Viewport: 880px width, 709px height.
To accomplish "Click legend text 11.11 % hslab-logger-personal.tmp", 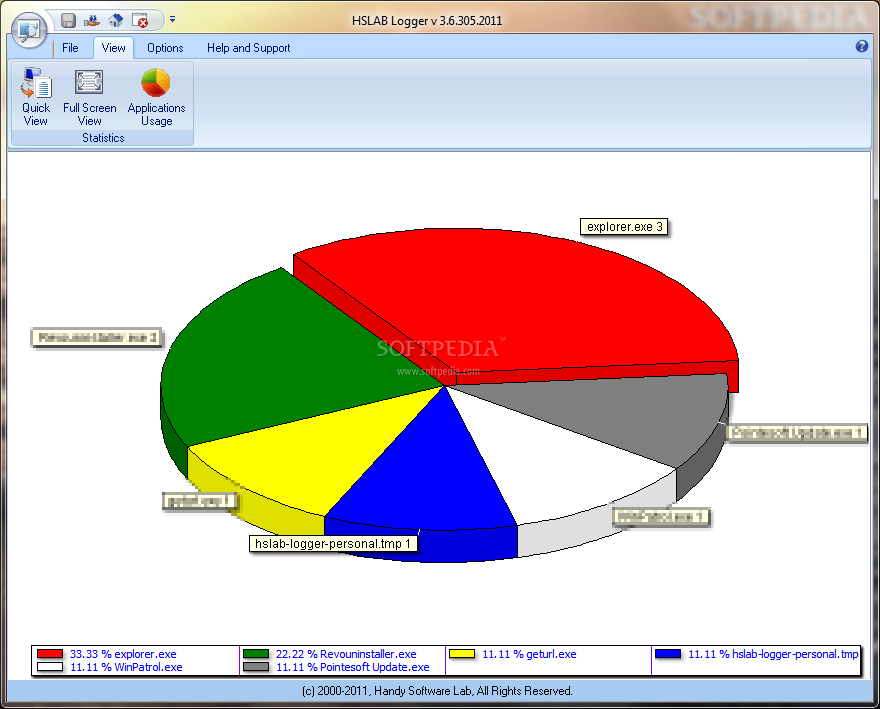I will pyautogui.click(x=773, y=654).
